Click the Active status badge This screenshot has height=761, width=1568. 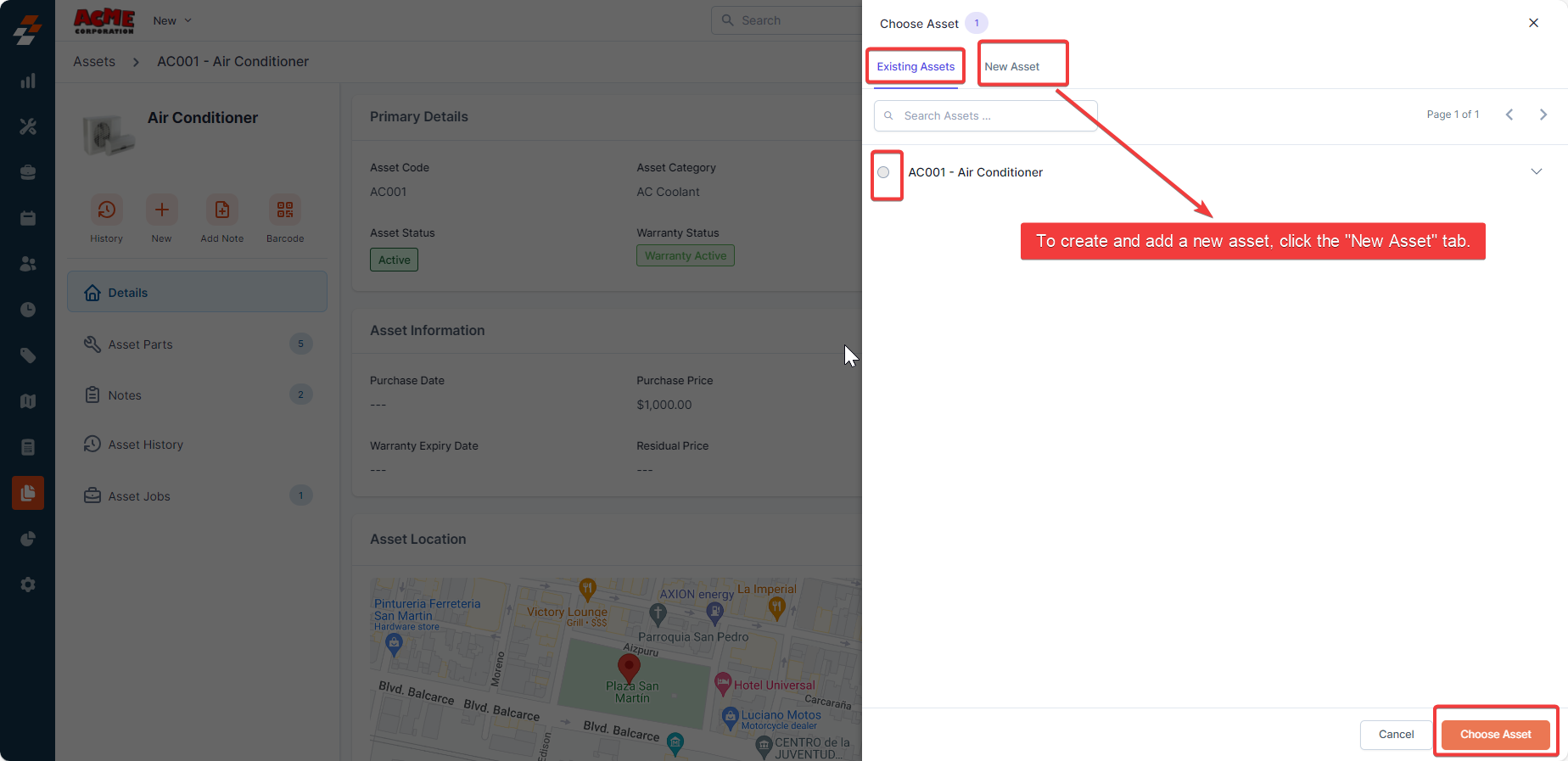click(x=394, y=260)
